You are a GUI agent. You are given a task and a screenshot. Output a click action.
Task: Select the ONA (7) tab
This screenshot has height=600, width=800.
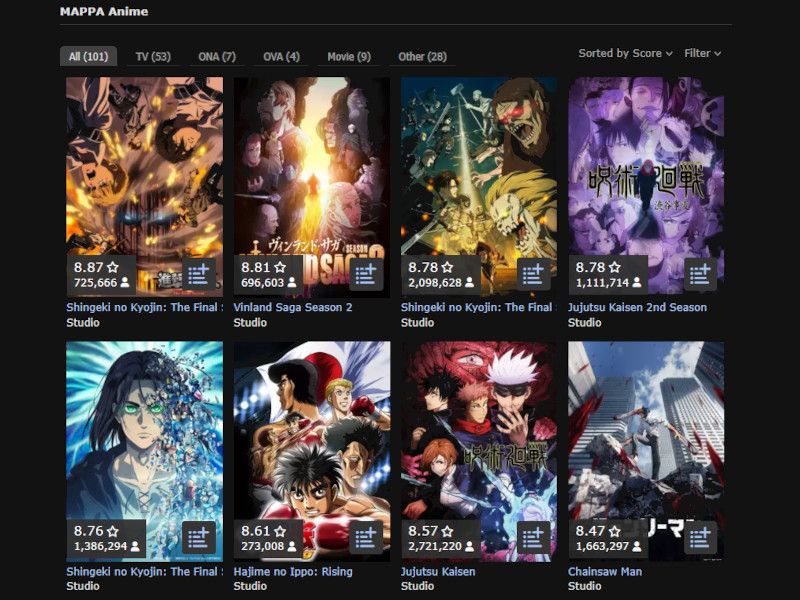click(x=216, y=57)
